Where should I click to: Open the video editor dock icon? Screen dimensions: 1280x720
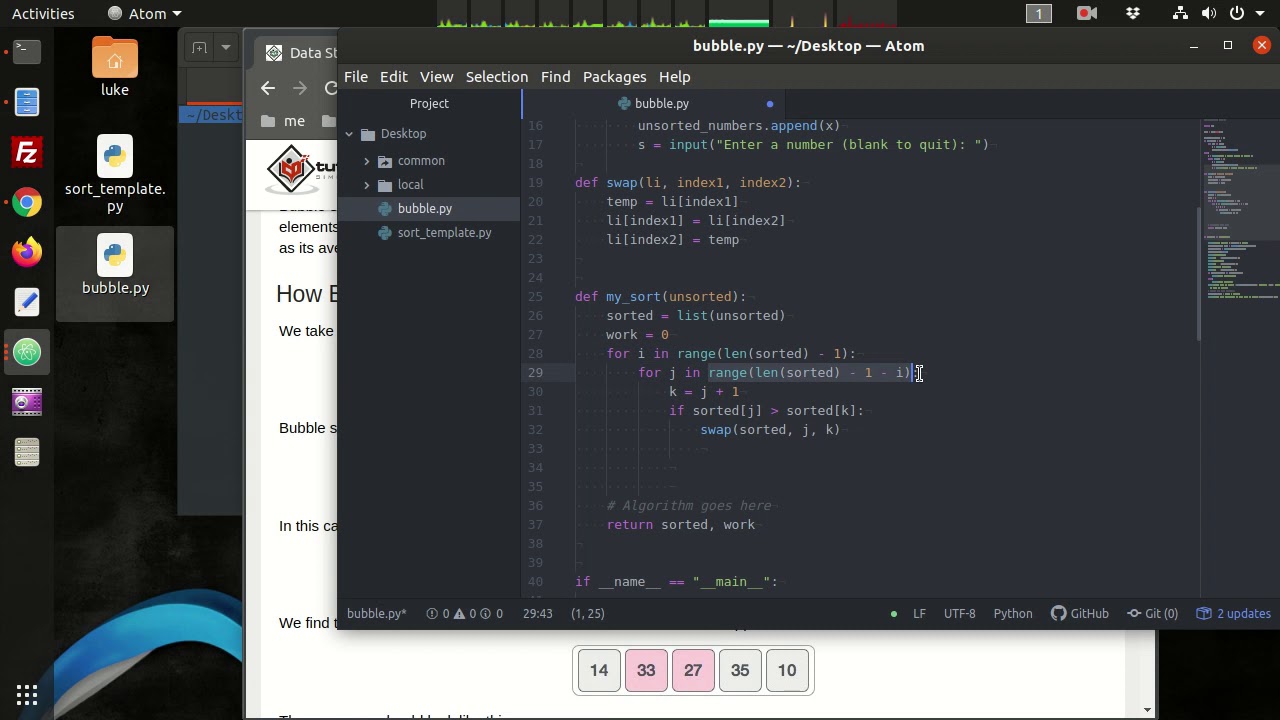(27, 402)
